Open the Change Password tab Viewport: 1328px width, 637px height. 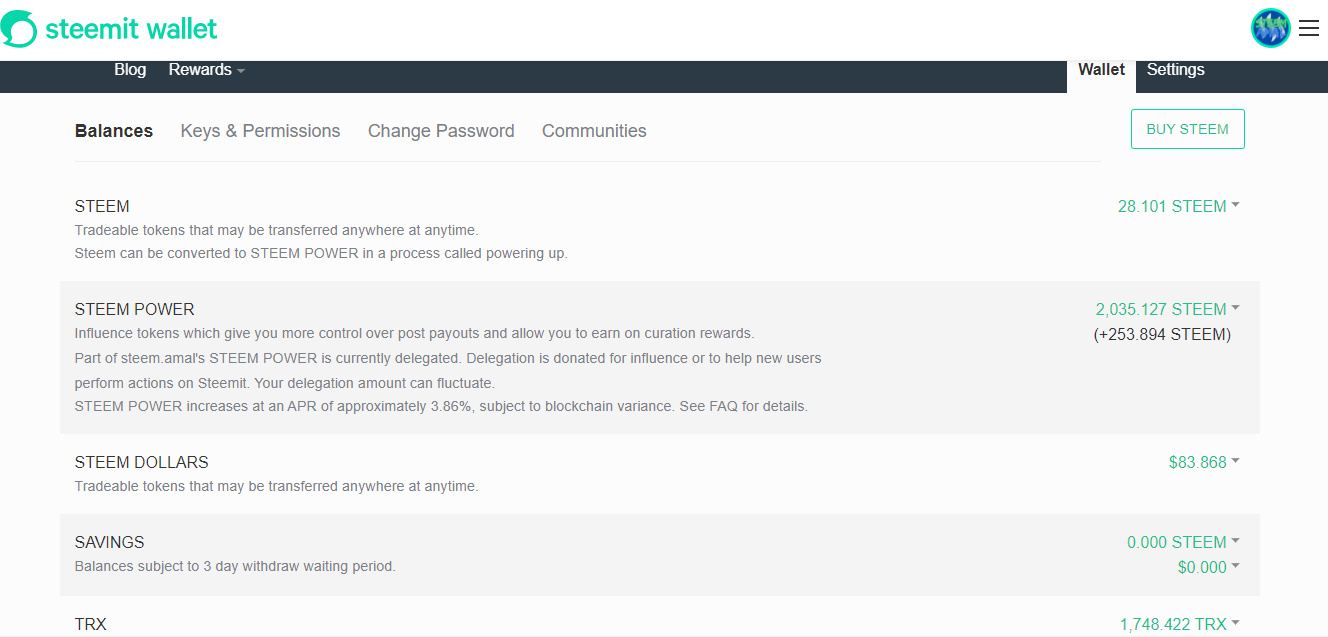441,131
